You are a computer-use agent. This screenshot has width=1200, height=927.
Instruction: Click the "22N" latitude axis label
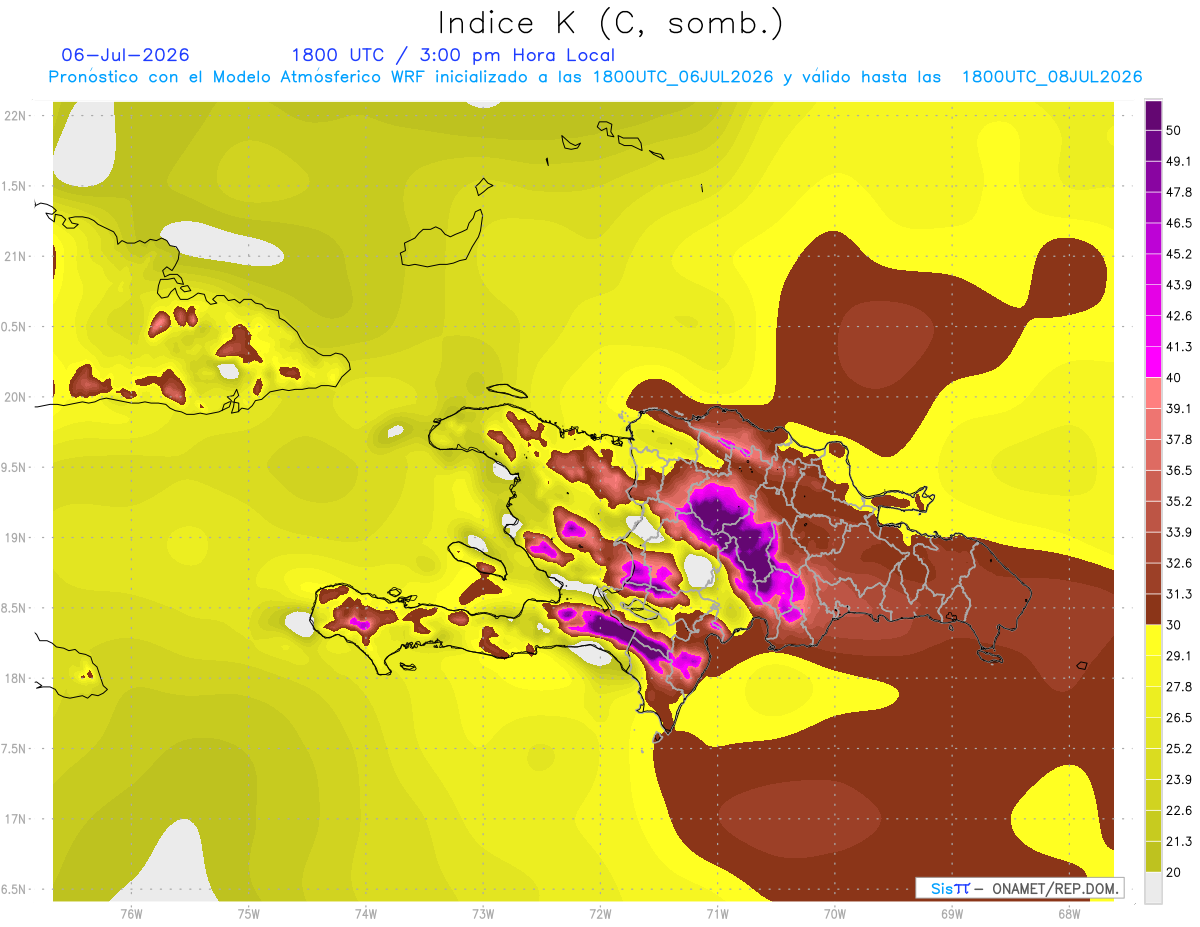pyautogui.click(x=16, y=115)
